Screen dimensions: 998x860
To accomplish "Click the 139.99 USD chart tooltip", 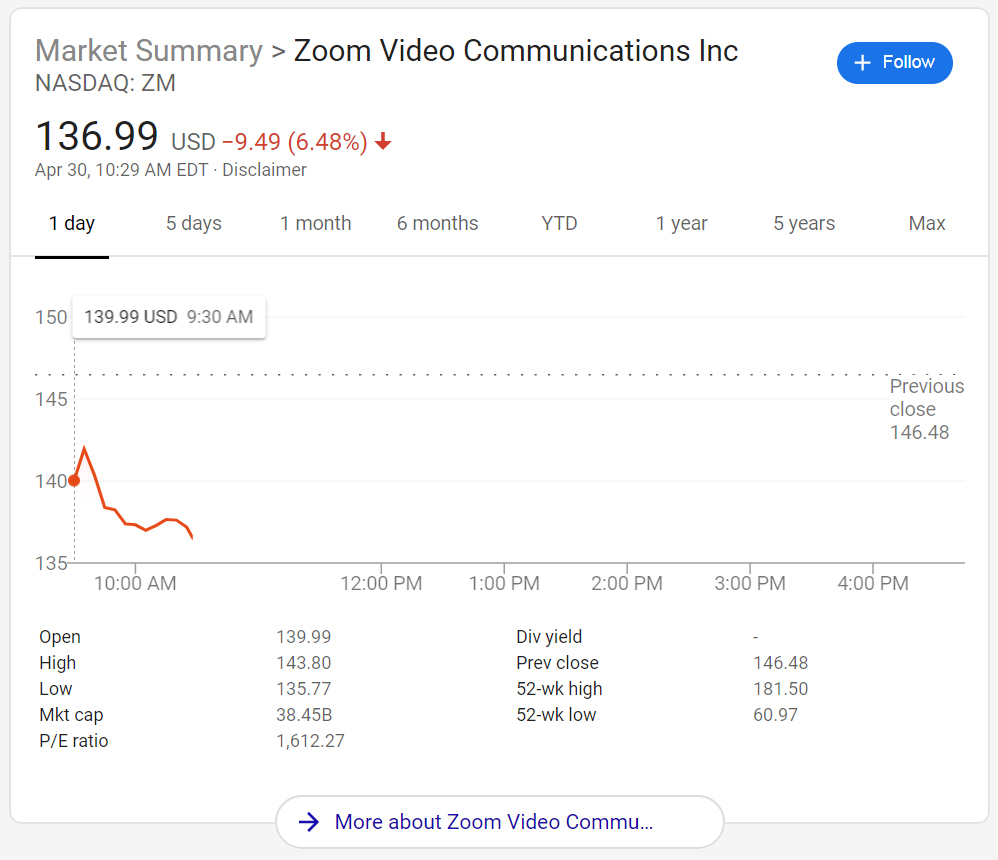I will [169, 317].
